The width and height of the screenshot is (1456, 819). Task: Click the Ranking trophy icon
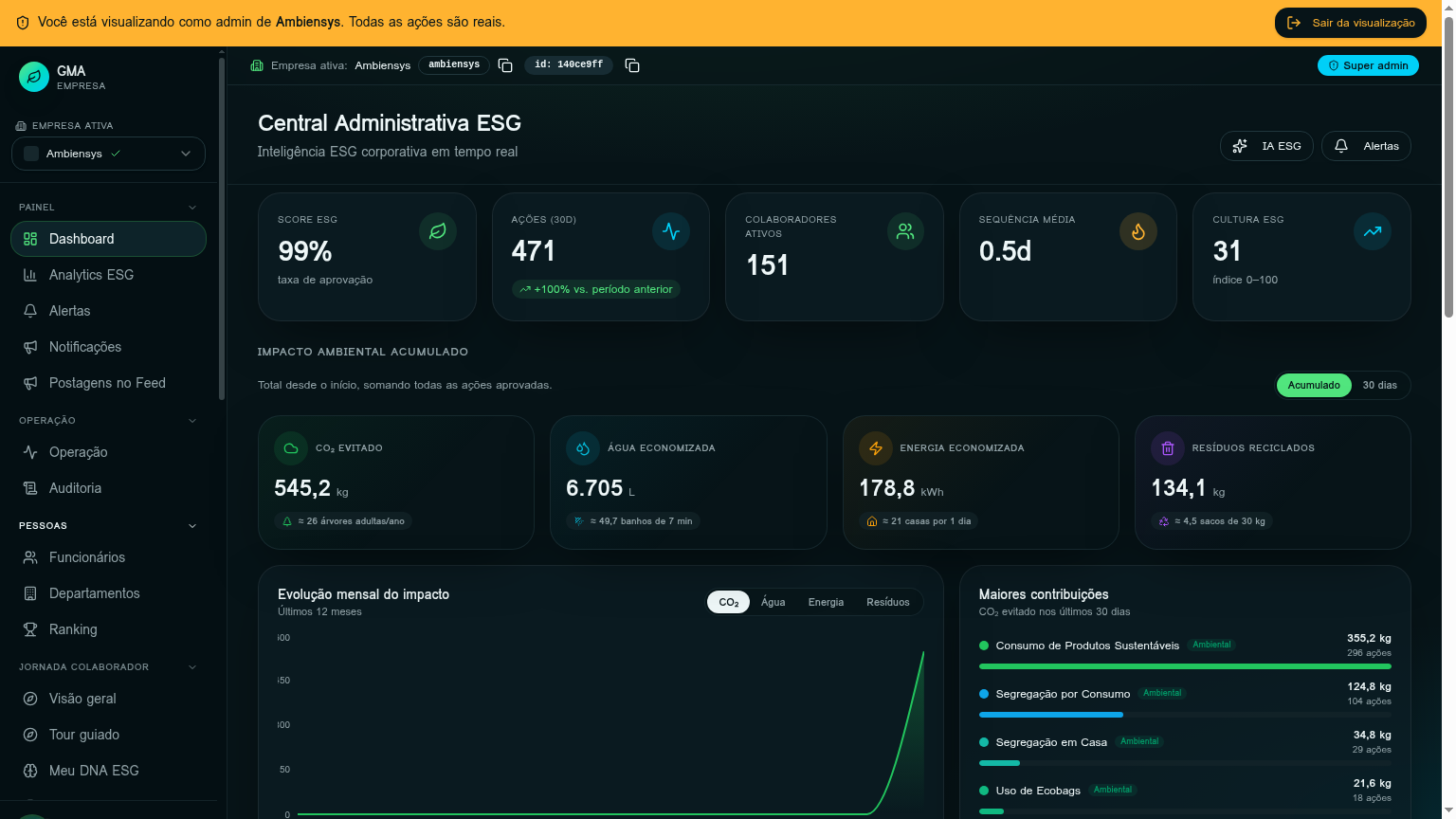[x=30, y=629]
